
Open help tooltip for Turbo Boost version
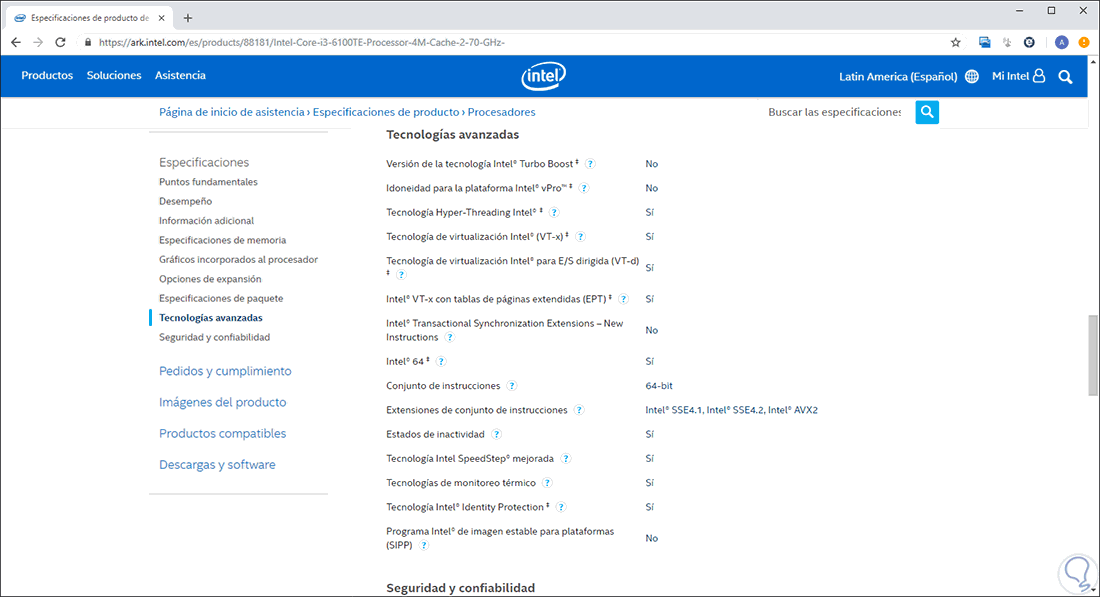(591, 164)
